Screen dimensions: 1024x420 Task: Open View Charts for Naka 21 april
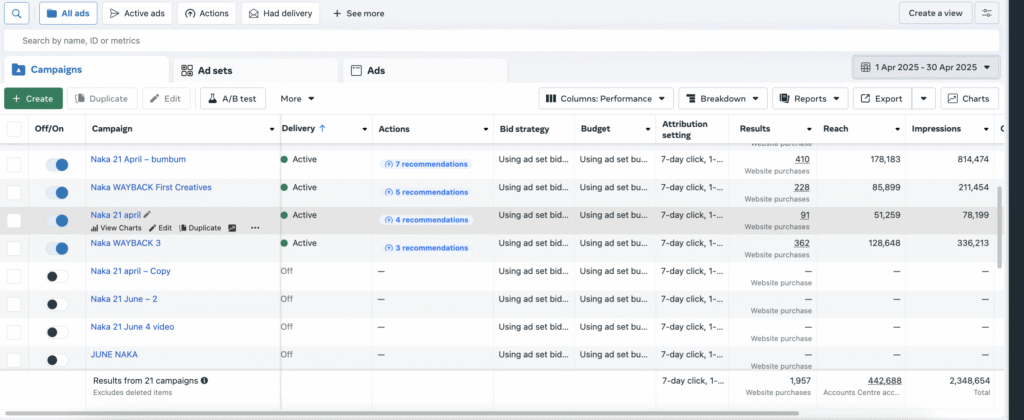(x=116, y=228)
